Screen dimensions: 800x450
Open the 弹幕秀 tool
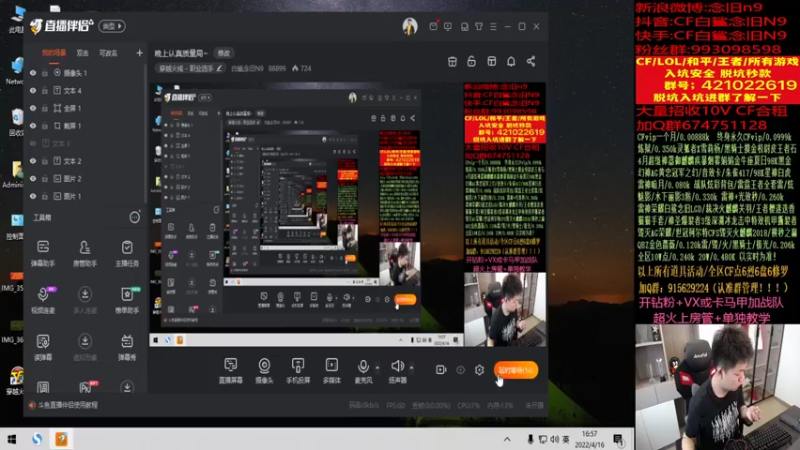[127, 347]
